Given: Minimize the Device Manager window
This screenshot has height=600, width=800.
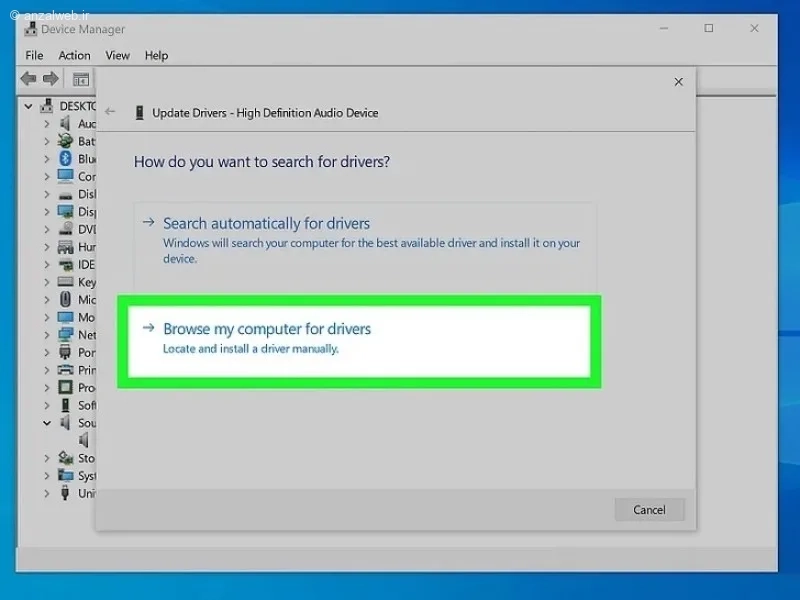Looking at the screenshot, I should (x=664, y=28).
